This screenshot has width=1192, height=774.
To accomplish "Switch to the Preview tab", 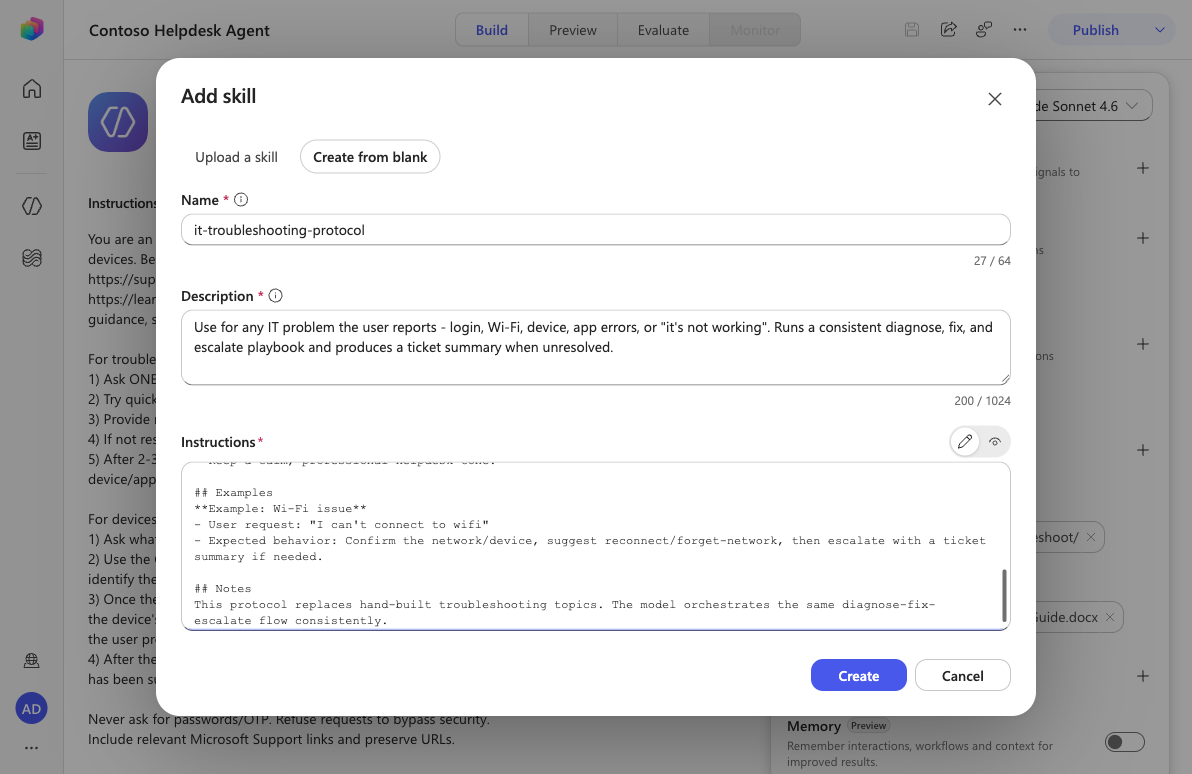I will 572,30.
